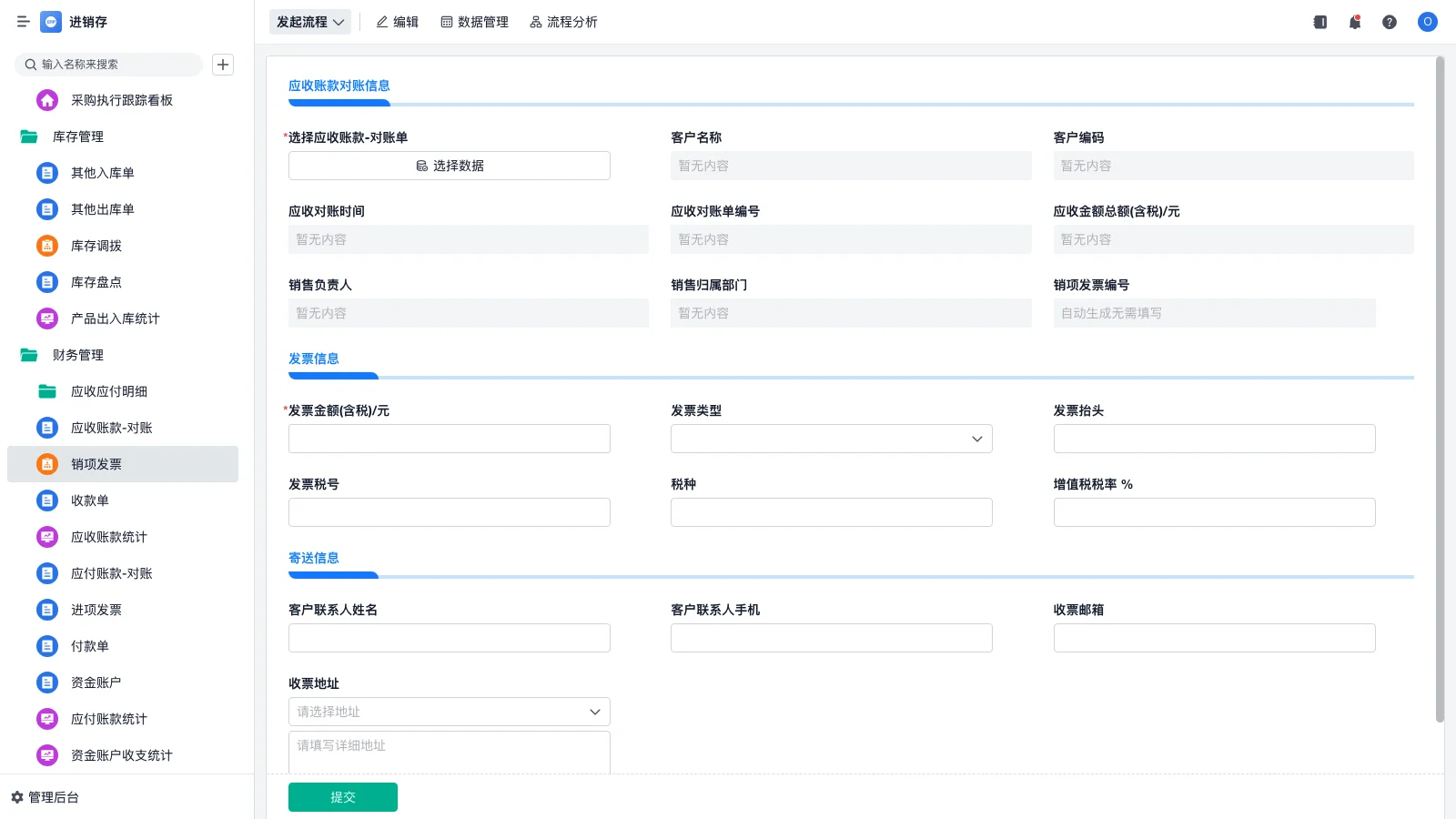Click the 寄送信息 section header
This screenshot has width=1456, height=819.
coord(314,558)
